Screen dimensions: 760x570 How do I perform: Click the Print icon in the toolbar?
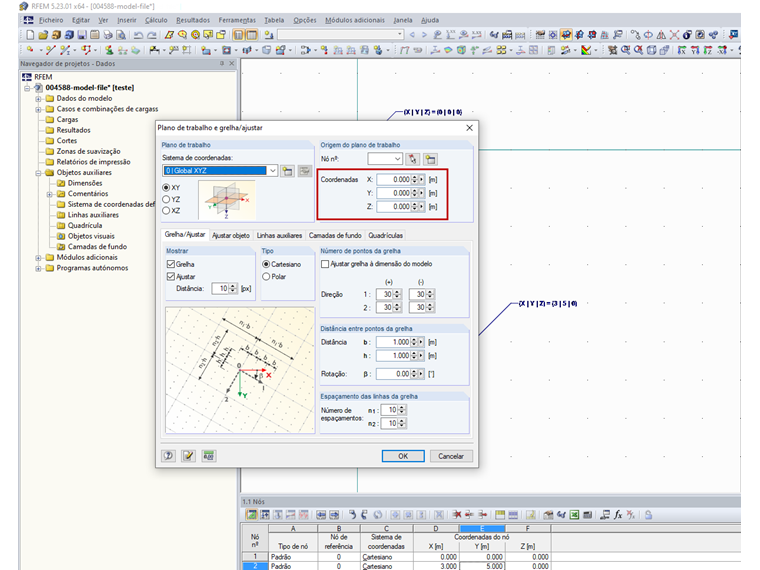(108, 35)
